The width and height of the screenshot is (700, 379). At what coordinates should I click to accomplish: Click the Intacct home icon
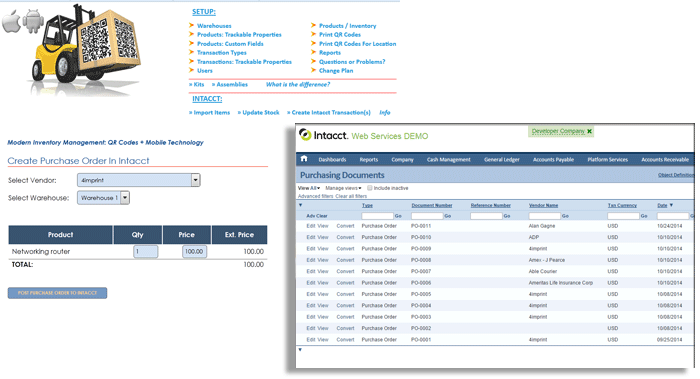click(304, 159)
